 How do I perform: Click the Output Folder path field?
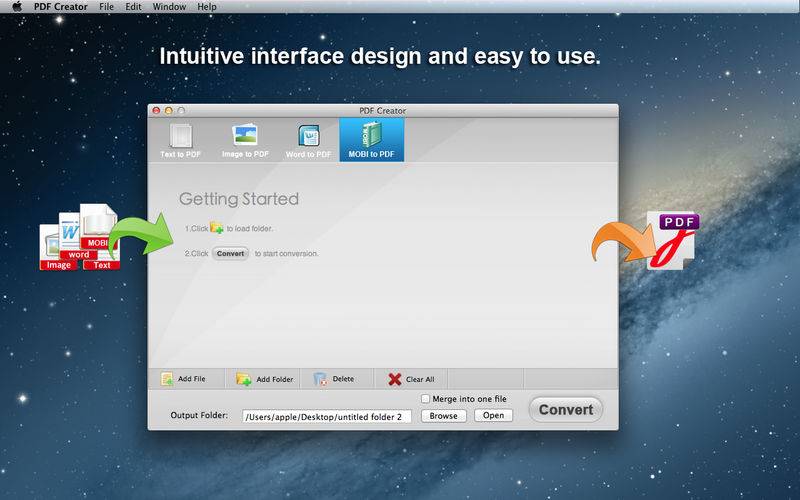(327, 416)
